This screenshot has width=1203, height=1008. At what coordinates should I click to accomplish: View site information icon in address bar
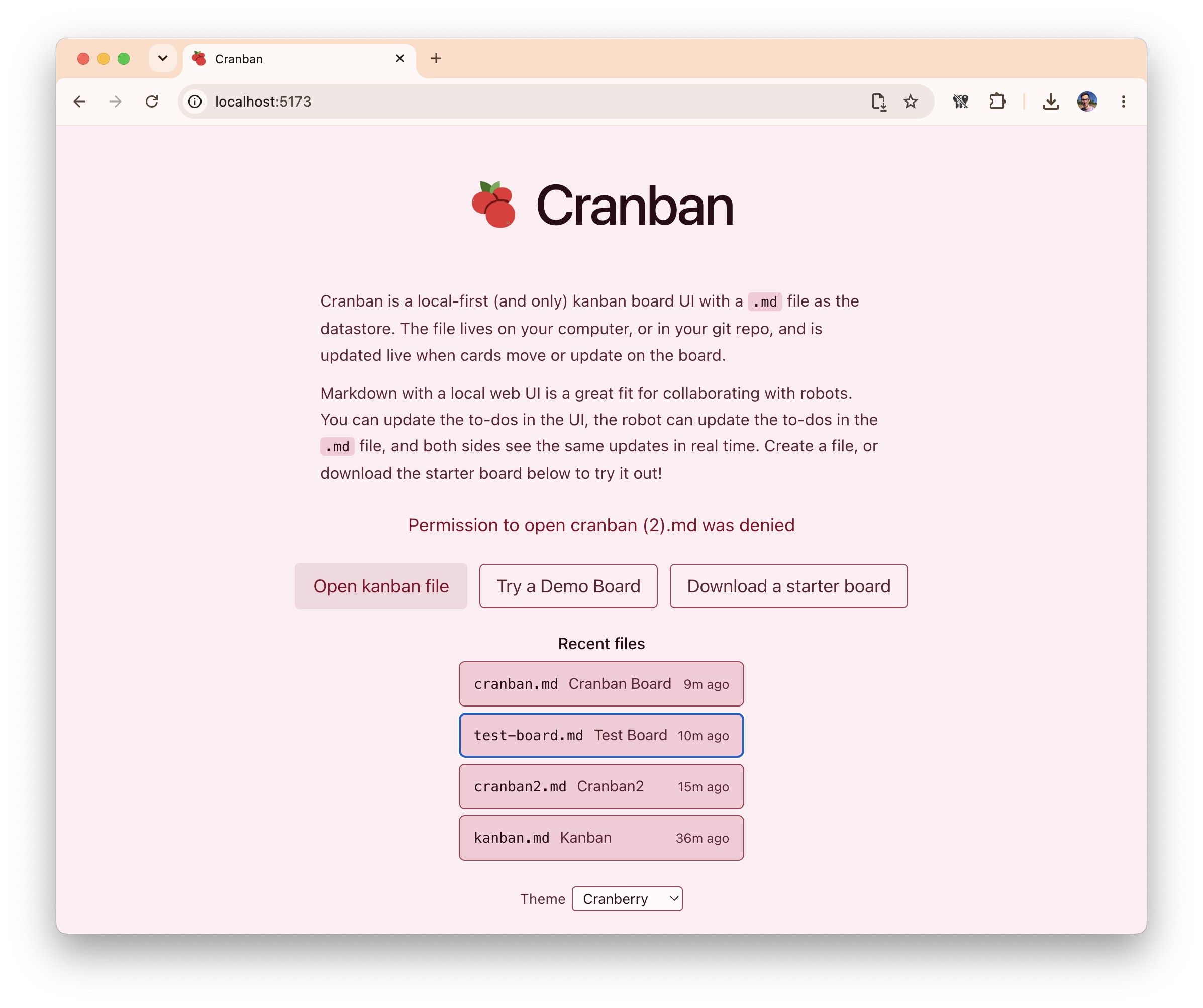click(195, 102)
